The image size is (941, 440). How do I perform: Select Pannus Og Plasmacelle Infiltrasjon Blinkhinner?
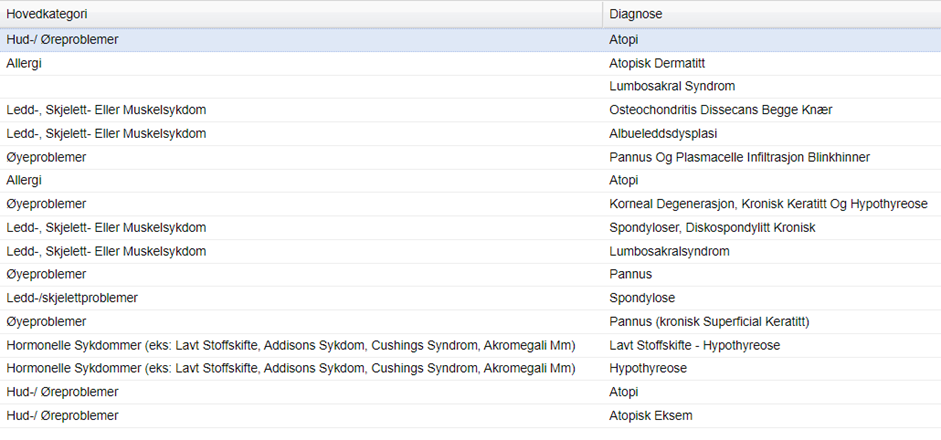coord(739,157)
